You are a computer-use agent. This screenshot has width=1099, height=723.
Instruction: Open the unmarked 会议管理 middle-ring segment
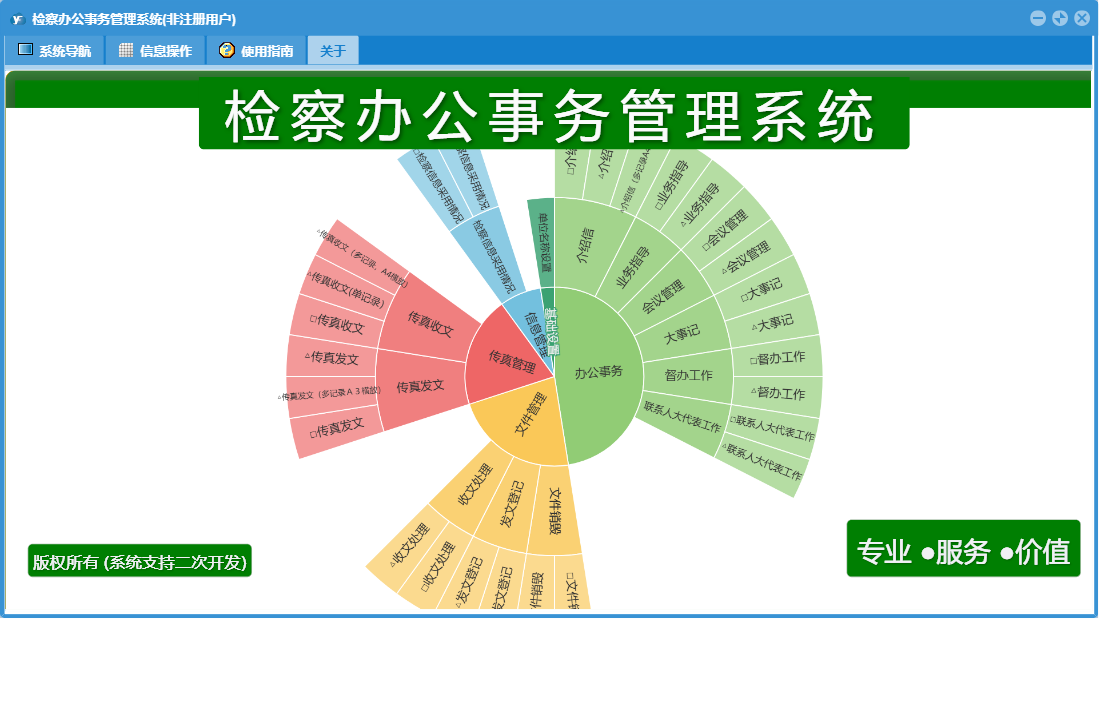click(x=662, y=296)
